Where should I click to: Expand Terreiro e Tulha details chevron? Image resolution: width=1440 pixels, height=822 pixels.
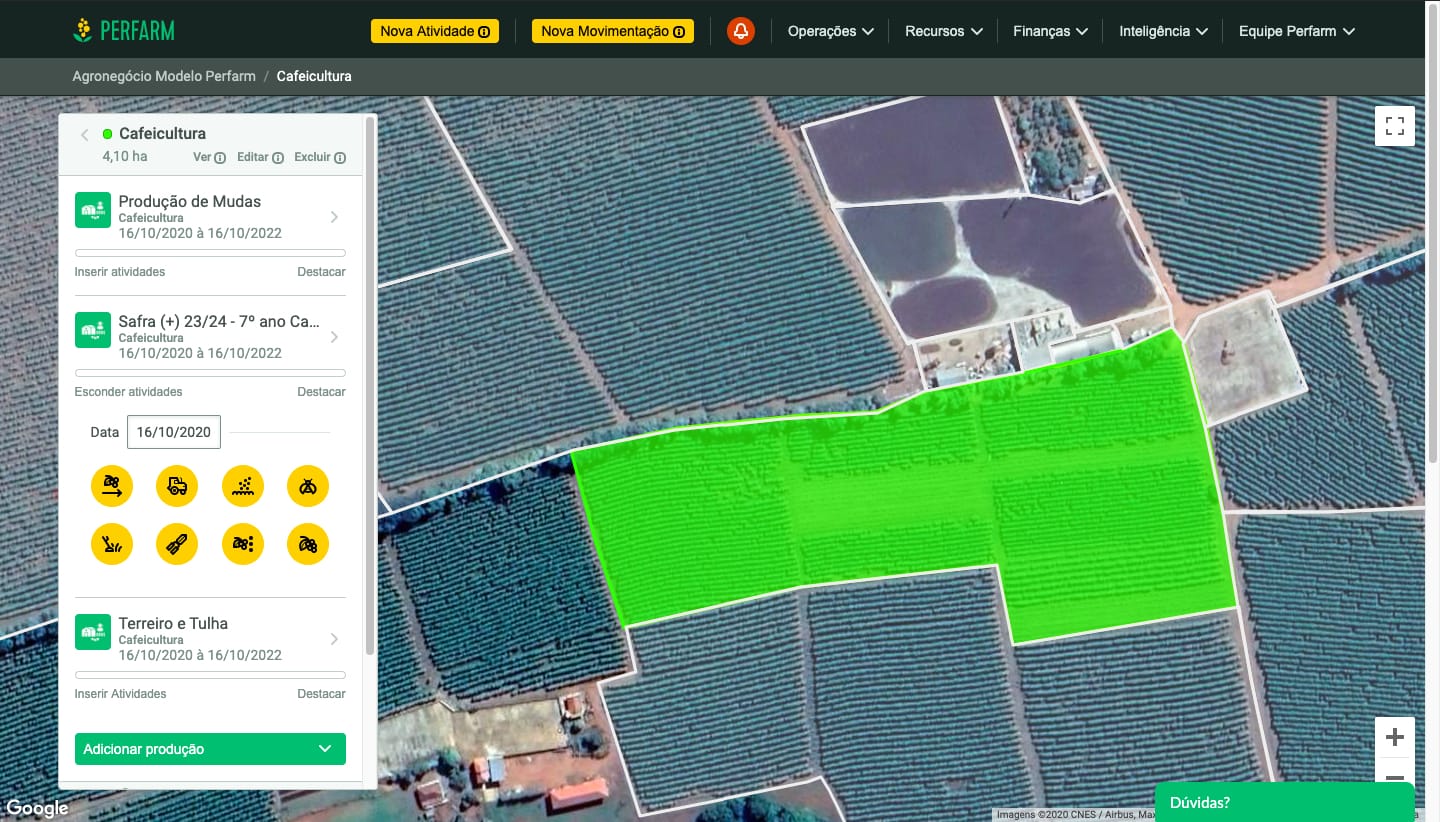pyautogui.click(x=334, y=639)
